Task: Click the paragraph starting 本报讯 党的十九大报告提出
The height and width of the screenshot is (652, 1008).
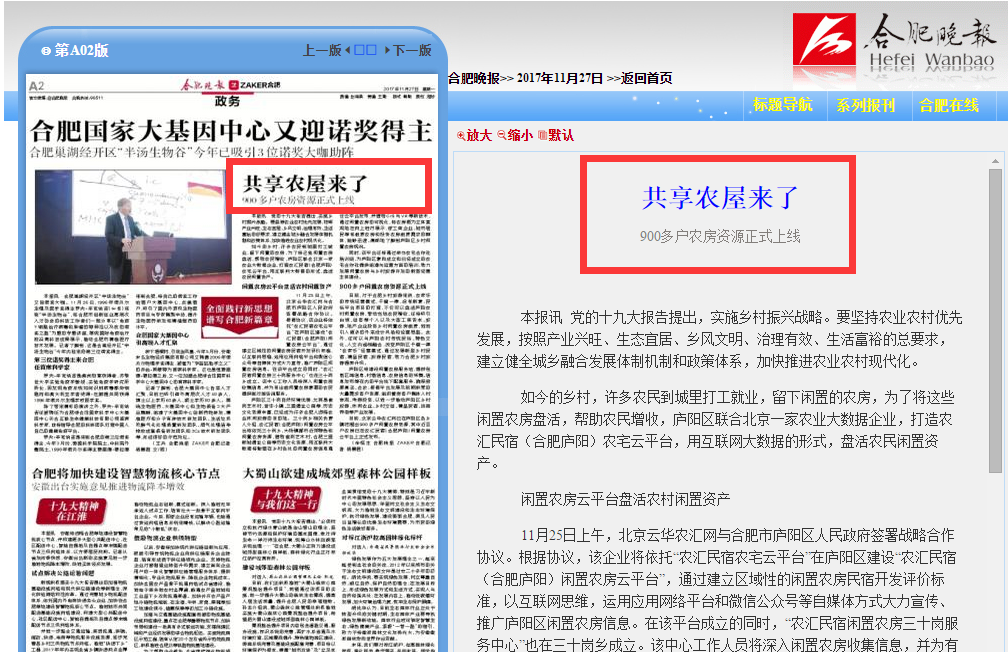Action: pyautogui.click(x=719, y=339)
